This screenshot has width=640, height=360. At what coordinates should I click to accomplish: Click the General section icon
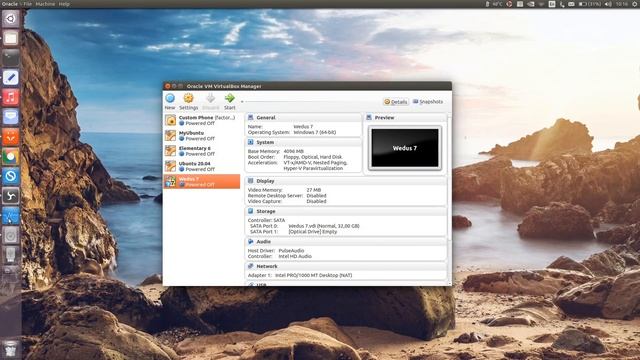click(x=251, y=118)
